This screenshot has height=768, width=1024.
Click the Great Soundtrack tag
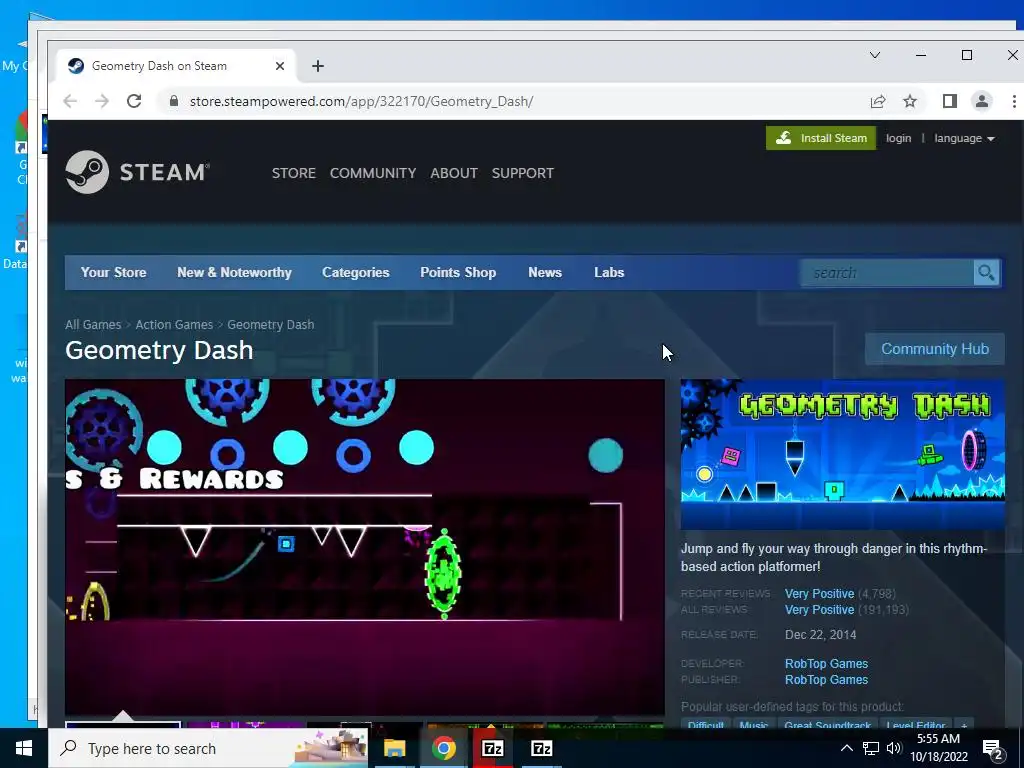pyautogui.click(x=827, y=725)
